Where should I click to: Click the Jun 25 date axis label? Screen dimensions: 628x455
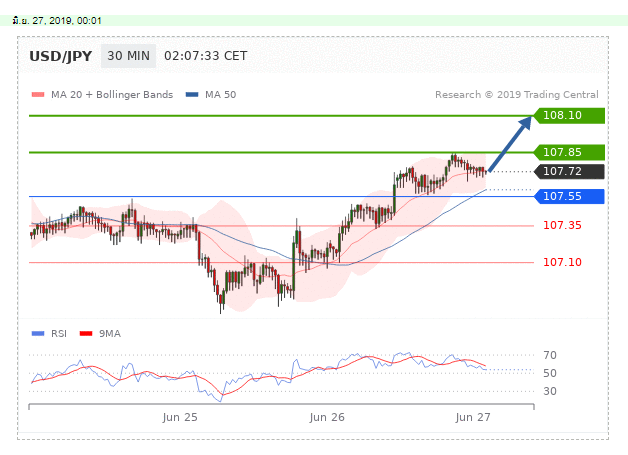[180, 417]
